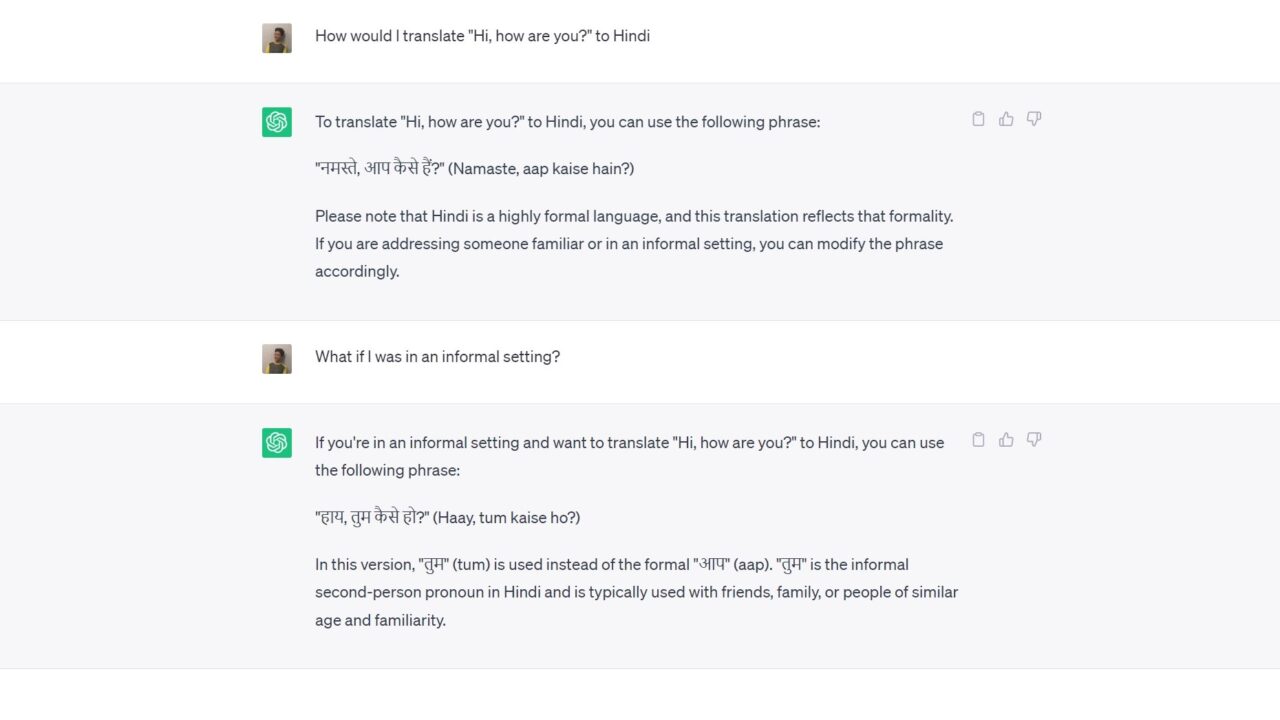Open the user profile via the top avatar
Image resolution: width=1280 pixels, height=720 pixels.
point(277,37)
